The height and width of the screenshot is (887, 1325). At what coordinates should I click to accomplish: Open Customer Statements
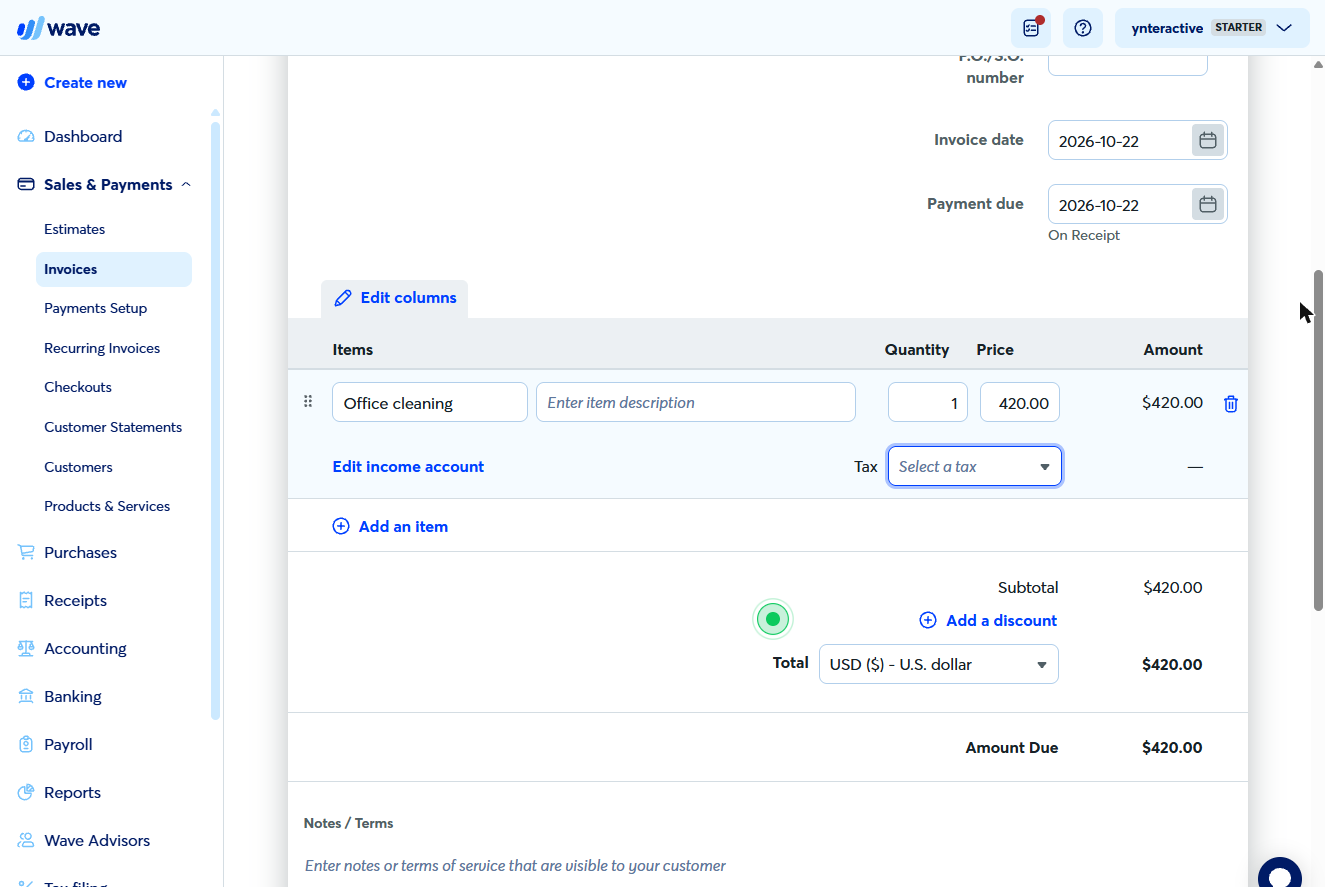[x=113, y=427]
